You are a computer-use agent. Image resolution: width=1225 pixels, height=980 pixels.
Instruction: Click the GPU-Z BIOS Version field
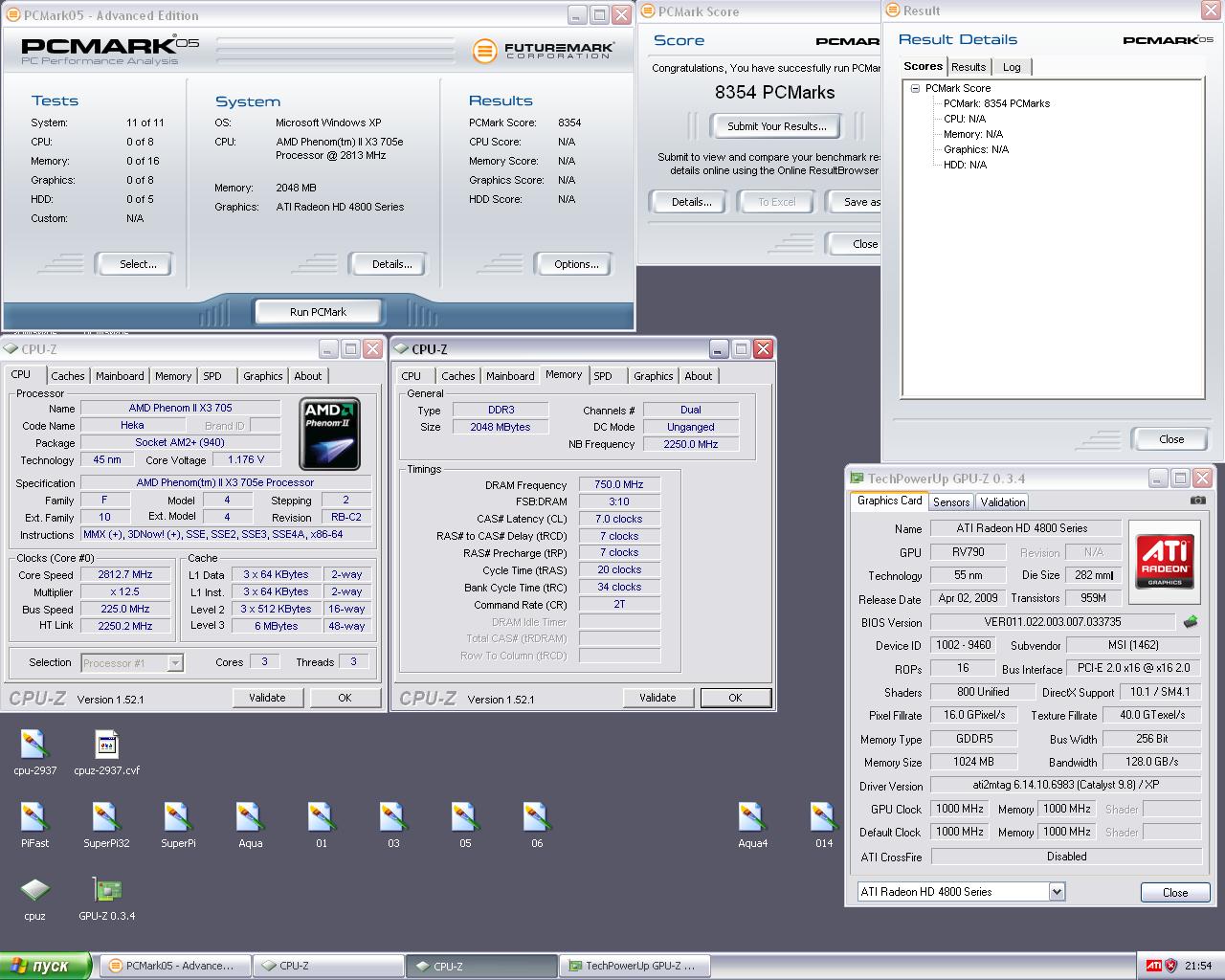coord(1052,622)
